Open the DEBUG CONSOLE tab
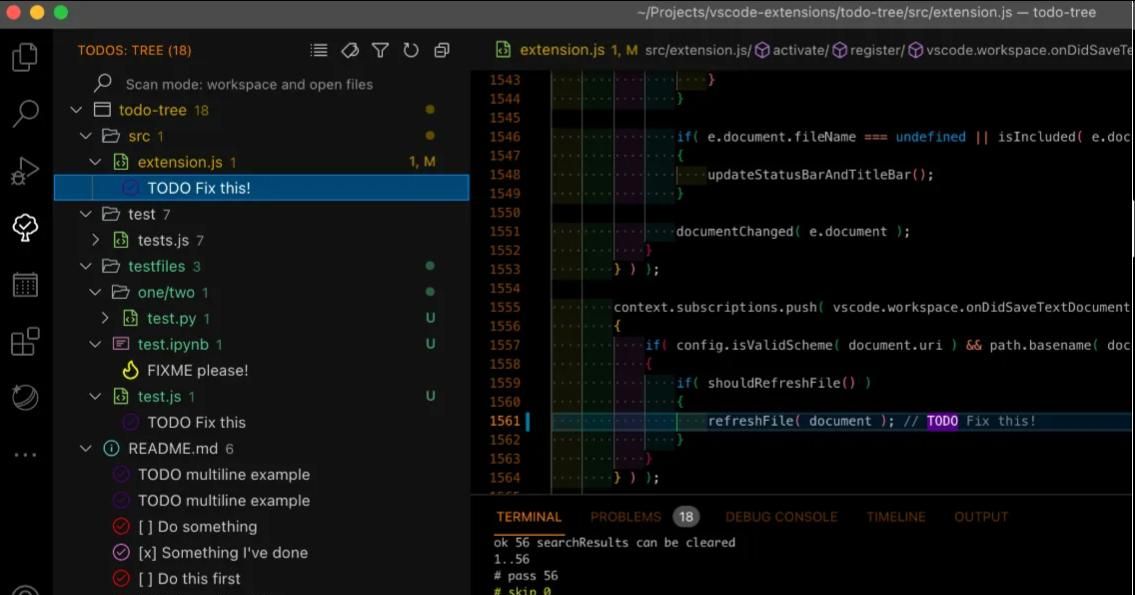 (x=781, y=517)
